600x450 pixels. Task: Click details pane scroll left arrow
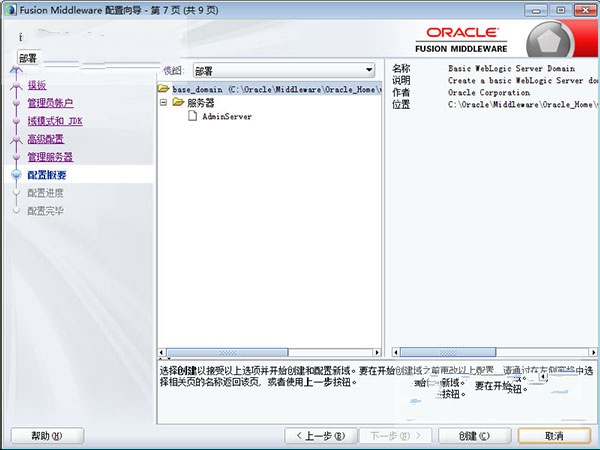coord(396,352)
